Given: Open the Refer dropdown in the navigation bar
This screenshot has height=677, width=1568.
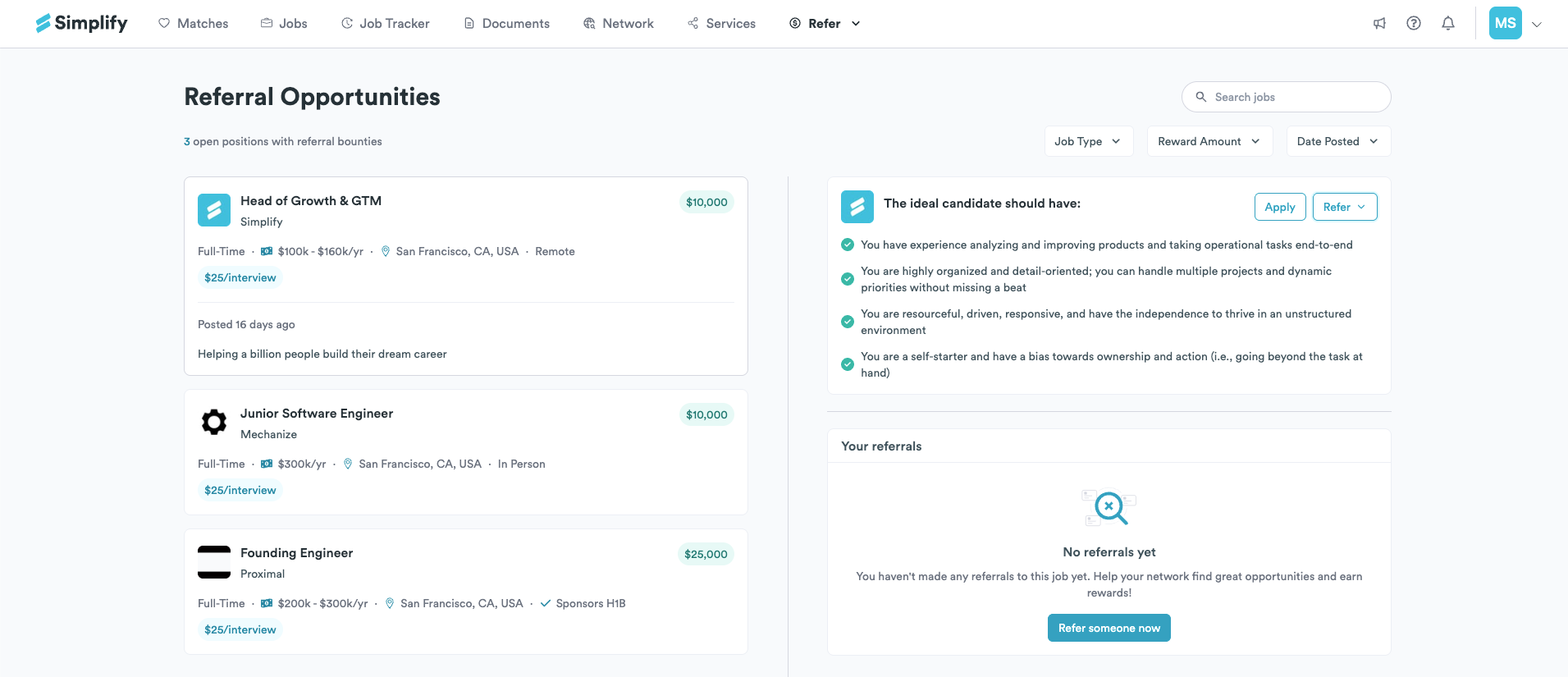Looking at the screenshot, I should [825, 23].
